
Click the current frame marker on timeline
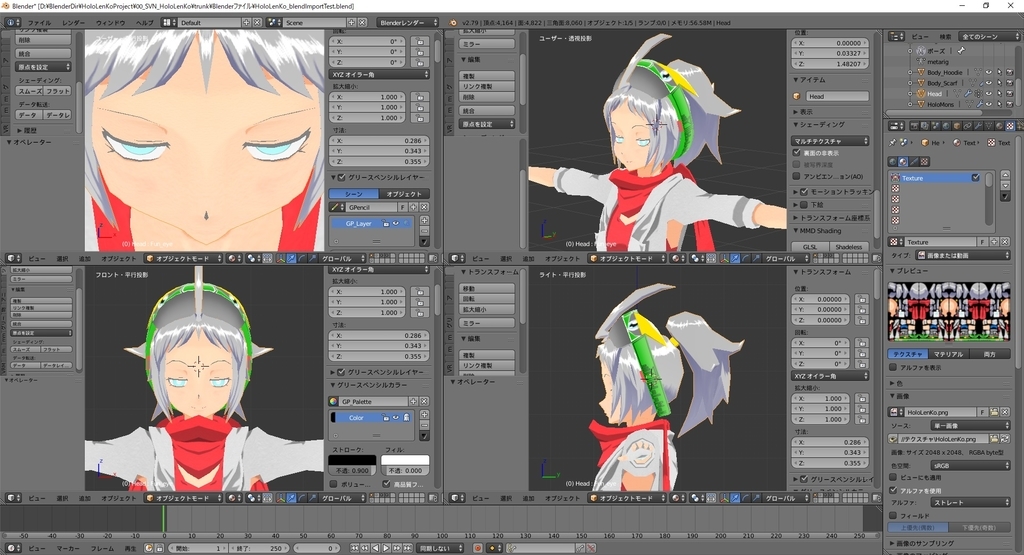(163, 519)
